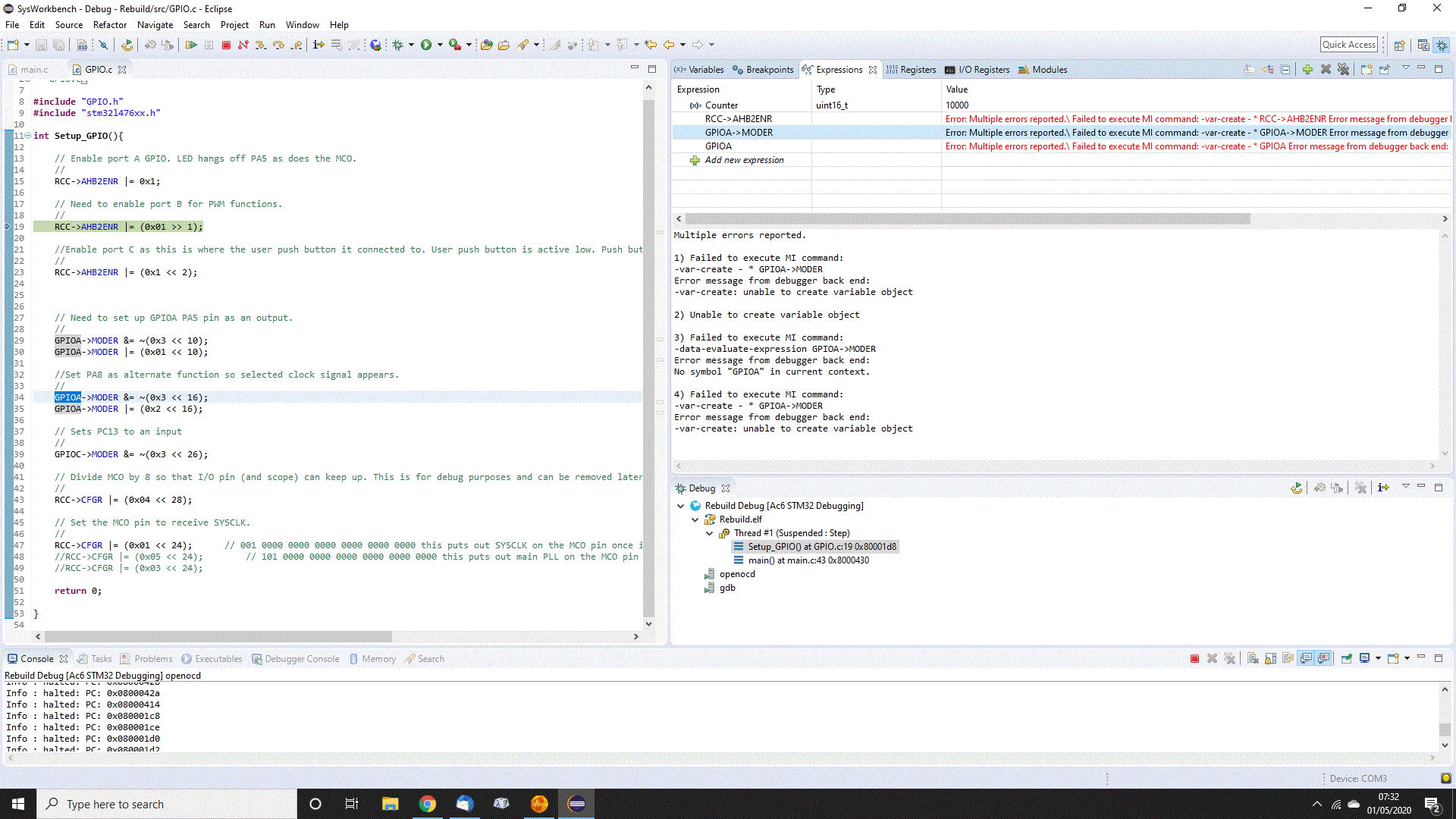The width and height of the screenshot is (1456, 819).
Task: Open Chrome from the Windows taskbar
Action: point(428,804)
